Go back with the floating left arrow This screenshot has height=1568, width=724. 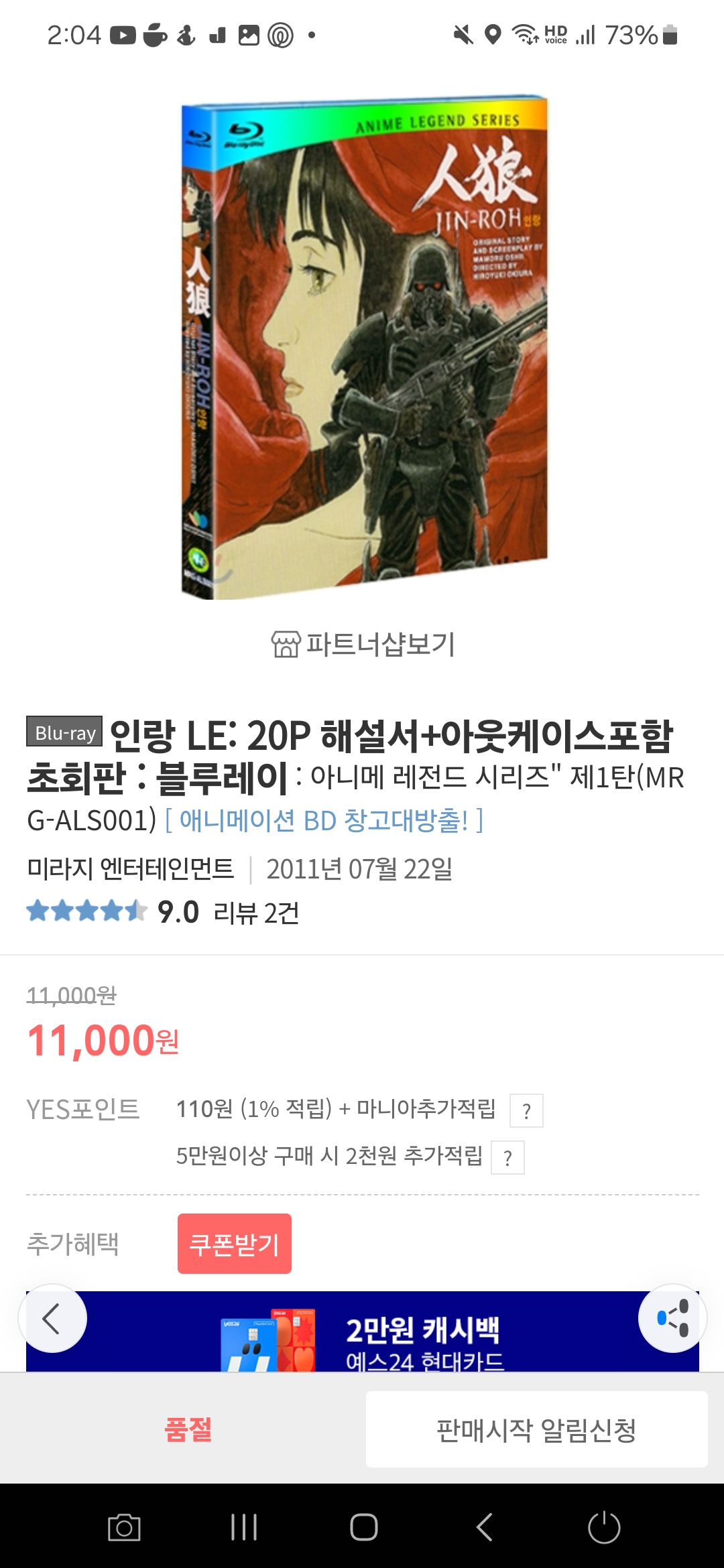(52, 1318)
